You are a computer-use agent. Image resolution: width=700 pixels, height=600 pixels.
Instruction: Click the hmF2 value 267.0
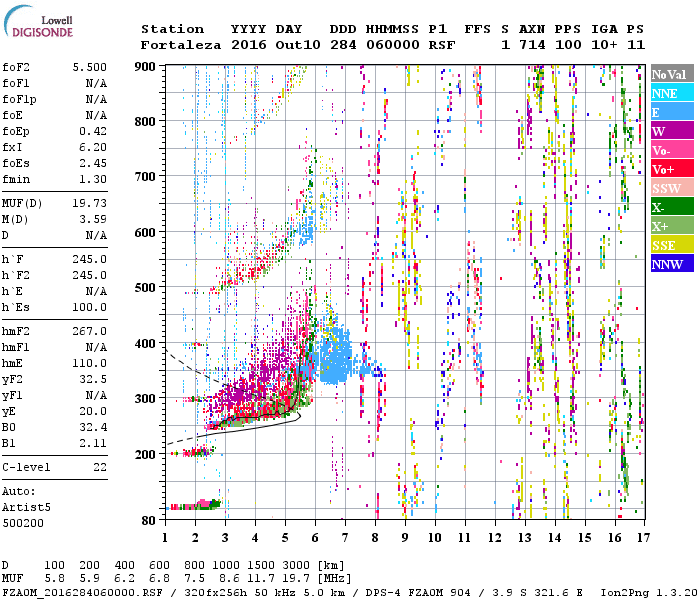tap(90, 331)
